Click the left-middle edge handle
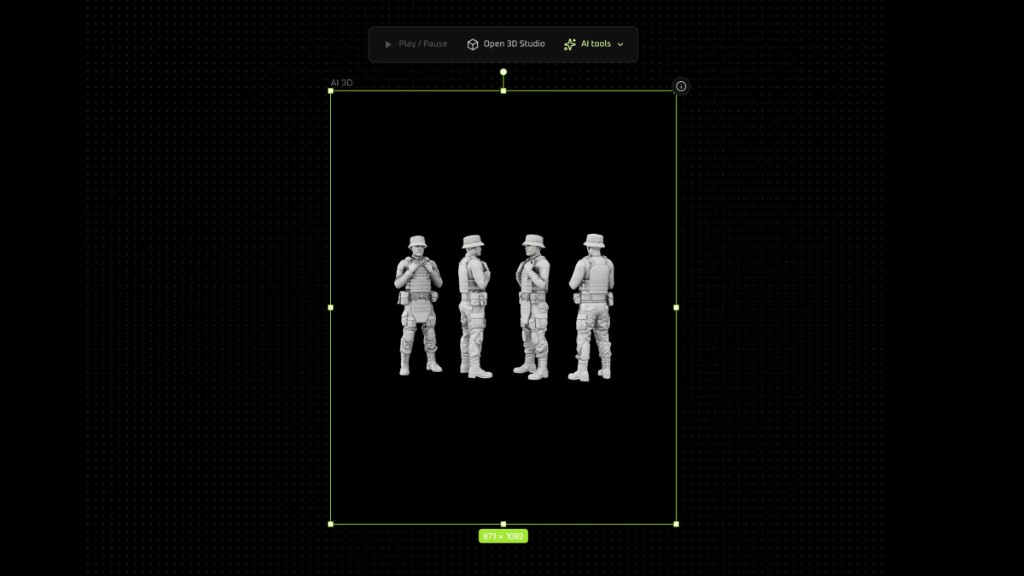 tap(330, 307)
